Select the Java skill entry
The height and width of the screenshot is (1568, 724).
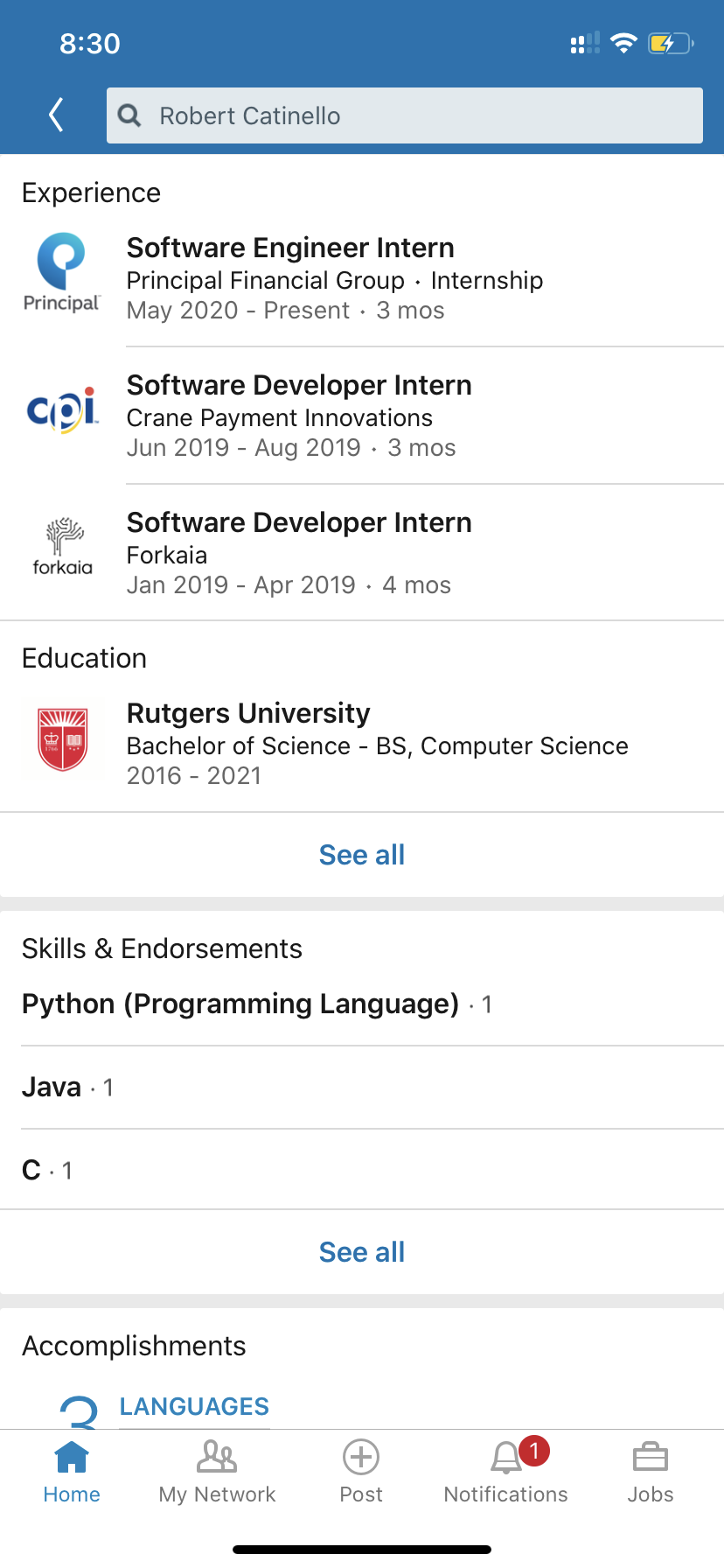pos(52,1087)
